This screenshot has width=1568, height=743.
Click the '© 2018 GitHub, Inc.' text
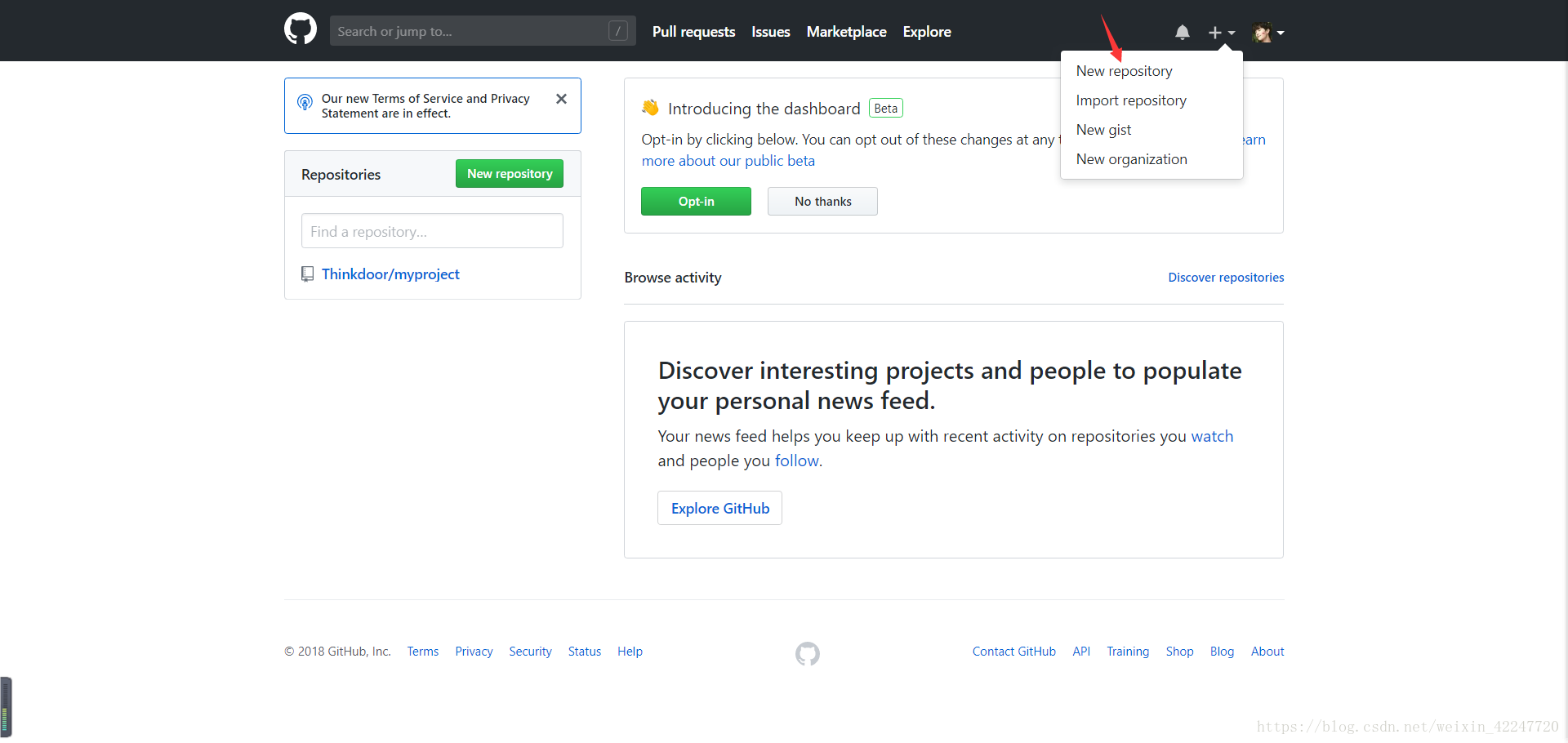(337, 652)
